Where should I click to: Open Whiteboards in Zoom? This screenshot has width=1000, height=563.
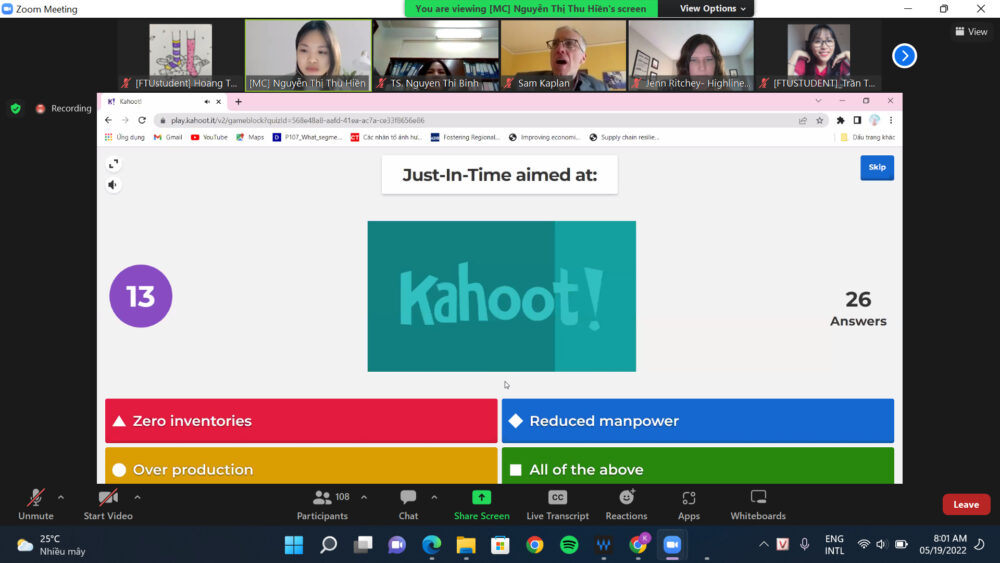(758, 504)
